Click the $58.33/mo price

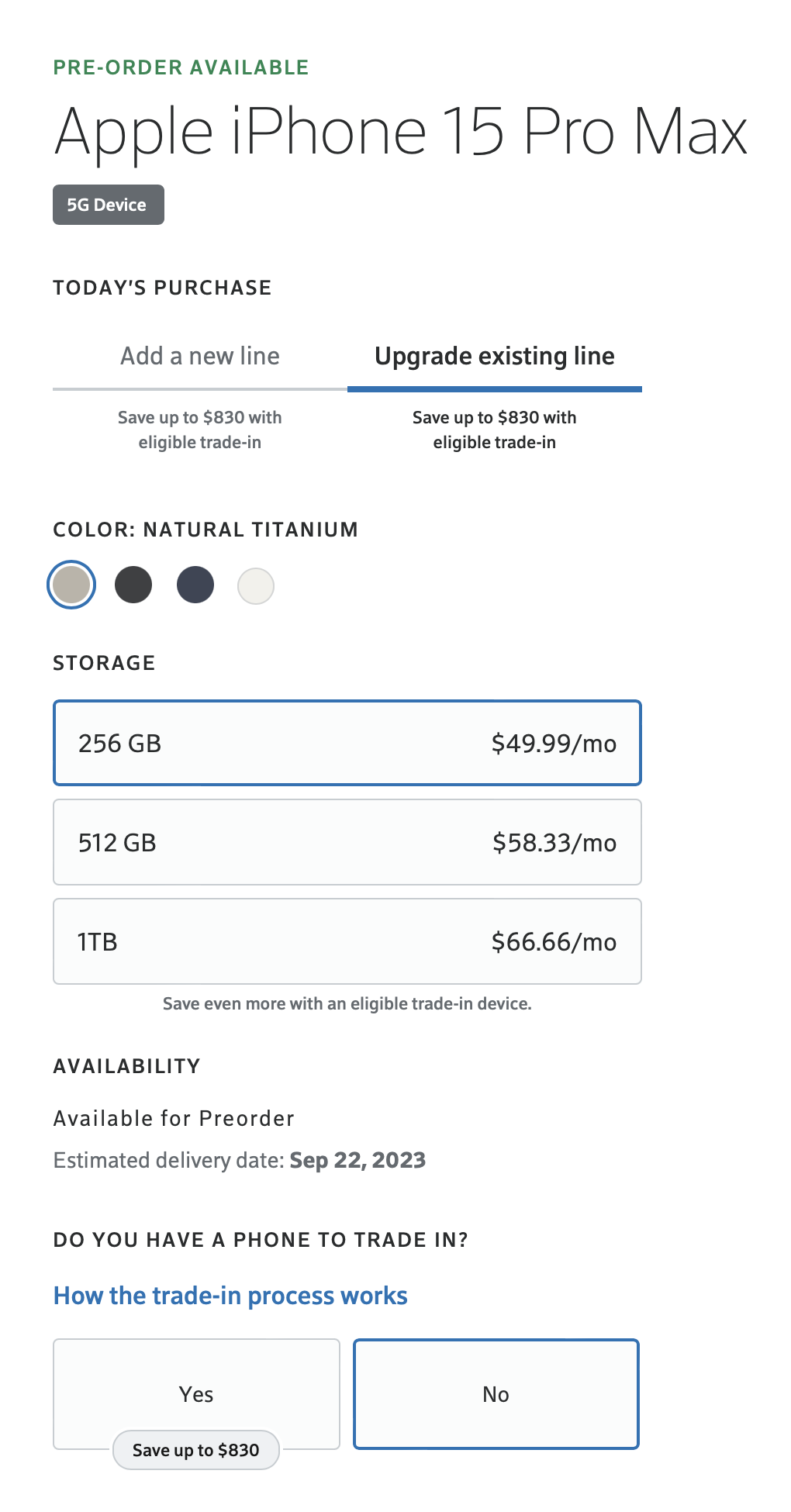click(554, 843)
